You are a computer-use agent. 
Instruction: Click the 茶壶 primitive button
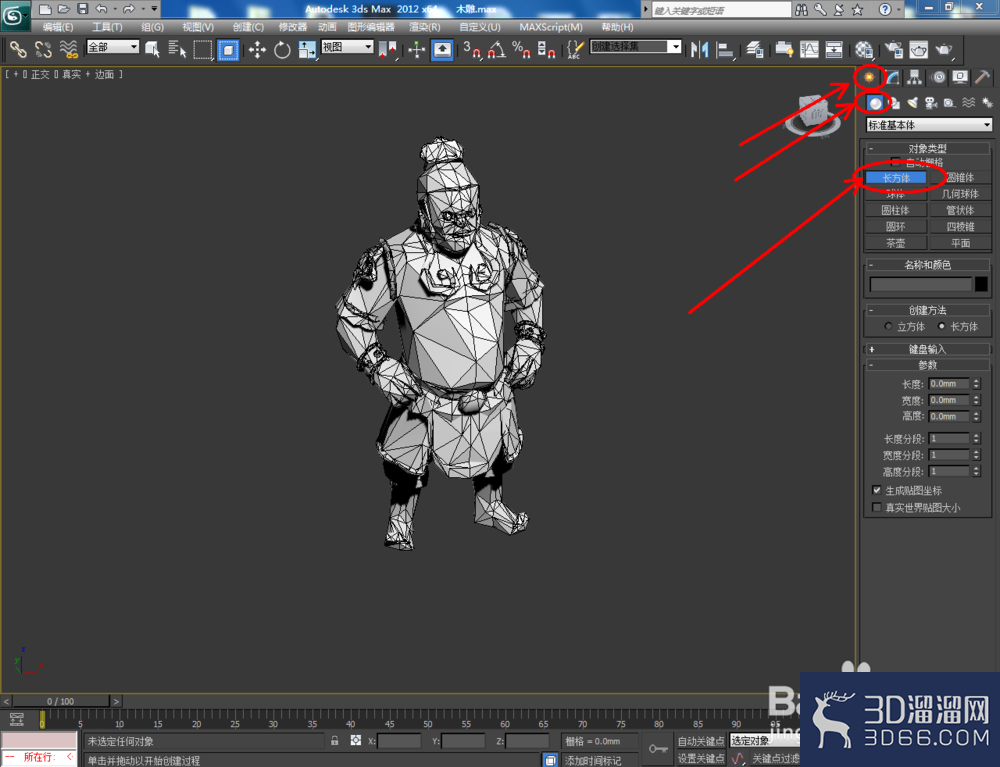tap(895, 243)
